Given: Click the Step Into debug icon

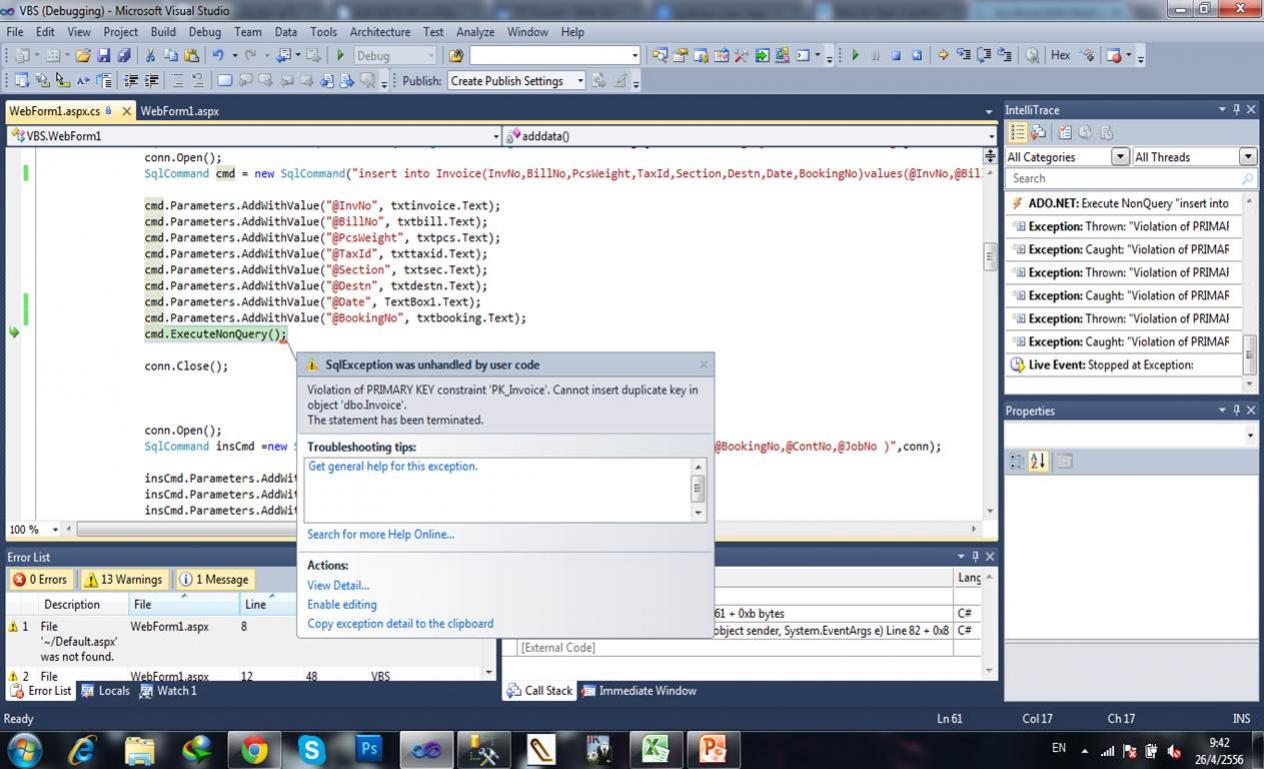Looking at the screenshot, I should coord(963,56).
